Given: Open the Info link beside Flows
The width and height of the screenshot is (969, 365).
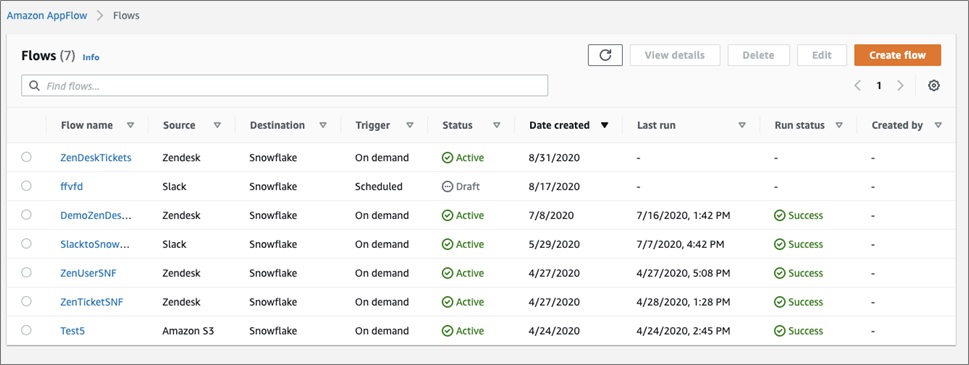Looking at the screenshot, I should pyautogui.click(x=91, y=57).
